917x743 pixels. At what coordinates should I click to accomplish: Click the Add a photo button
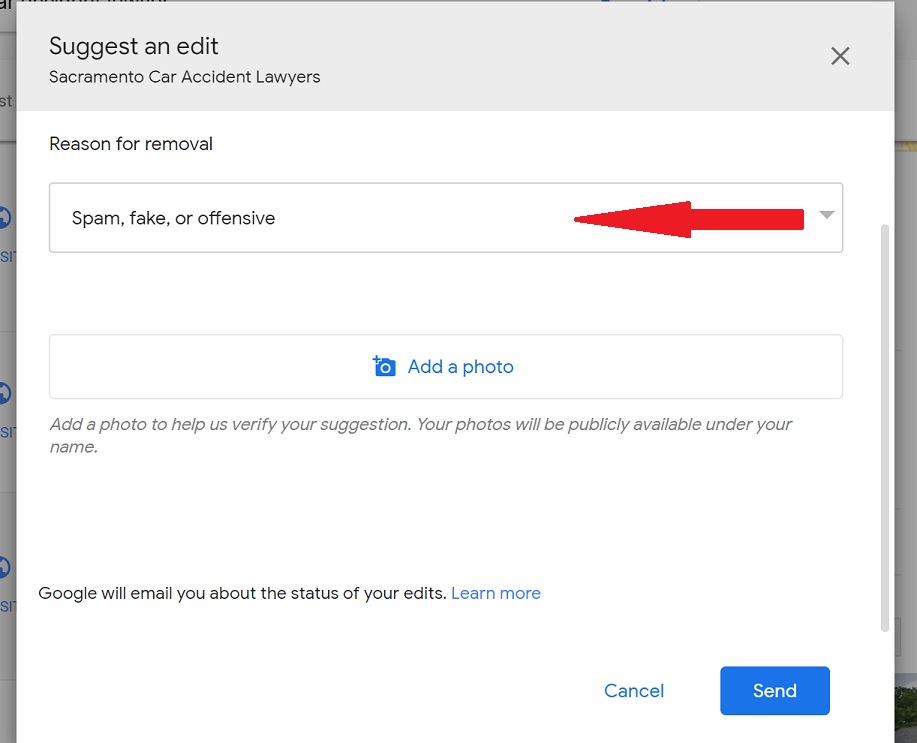pos(446,367)
